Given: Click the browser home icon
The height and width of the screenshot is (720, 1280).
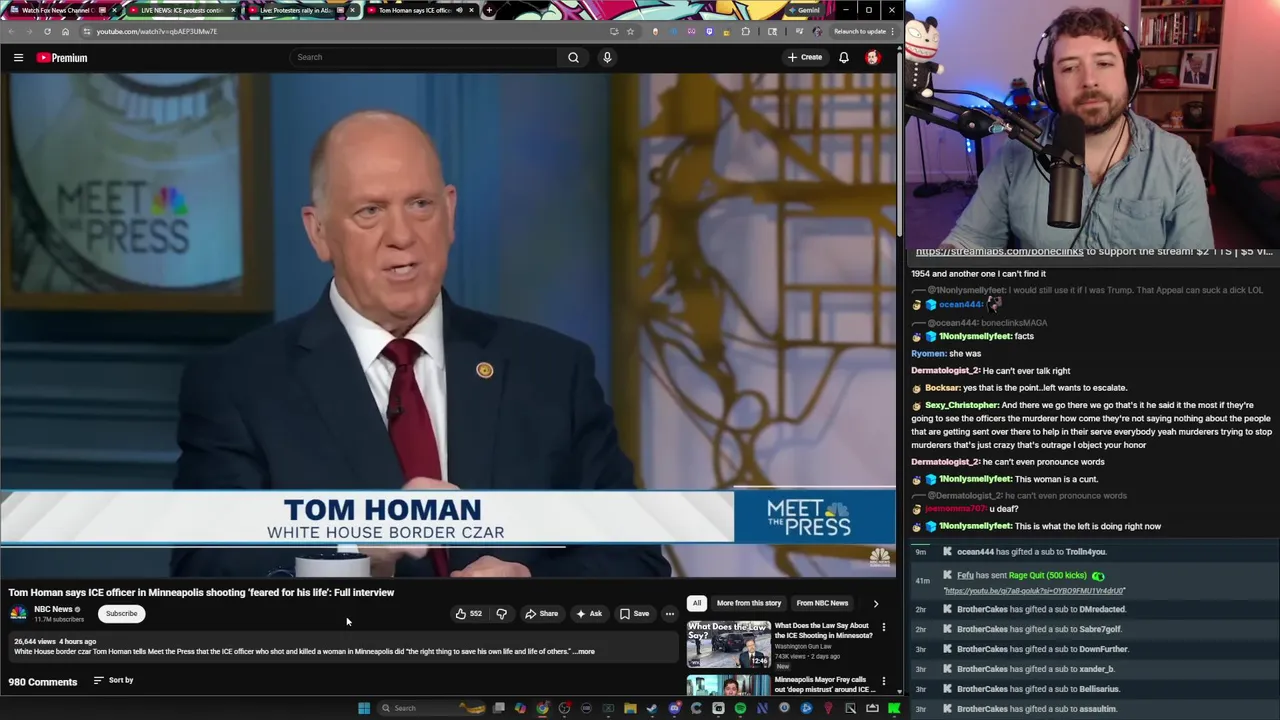Looking at the screenshot, I should (x=65, y=31).
